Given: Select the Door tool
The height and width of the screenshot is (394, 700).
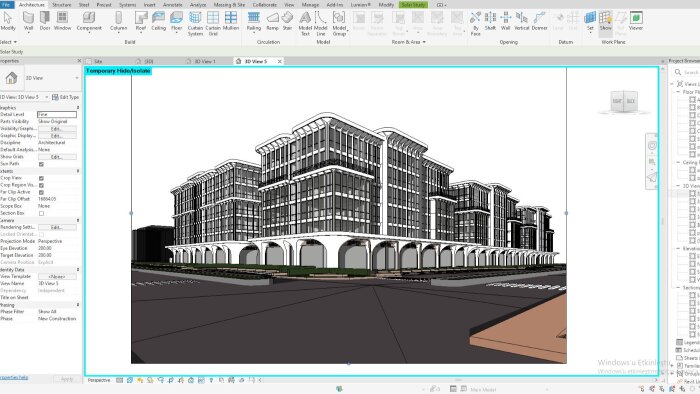Looking at the screenshot, I should click(45, 21).
